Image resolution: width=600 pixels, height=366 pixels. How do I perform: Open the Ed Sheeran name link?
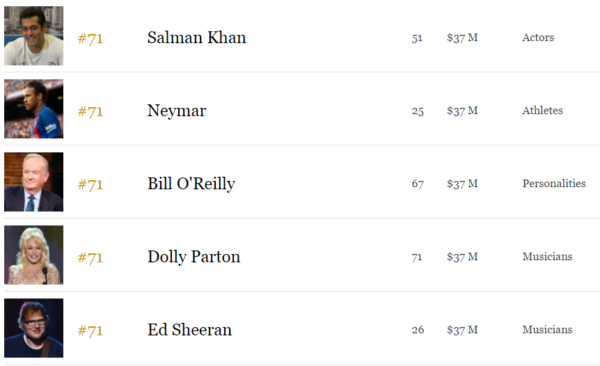190,330
